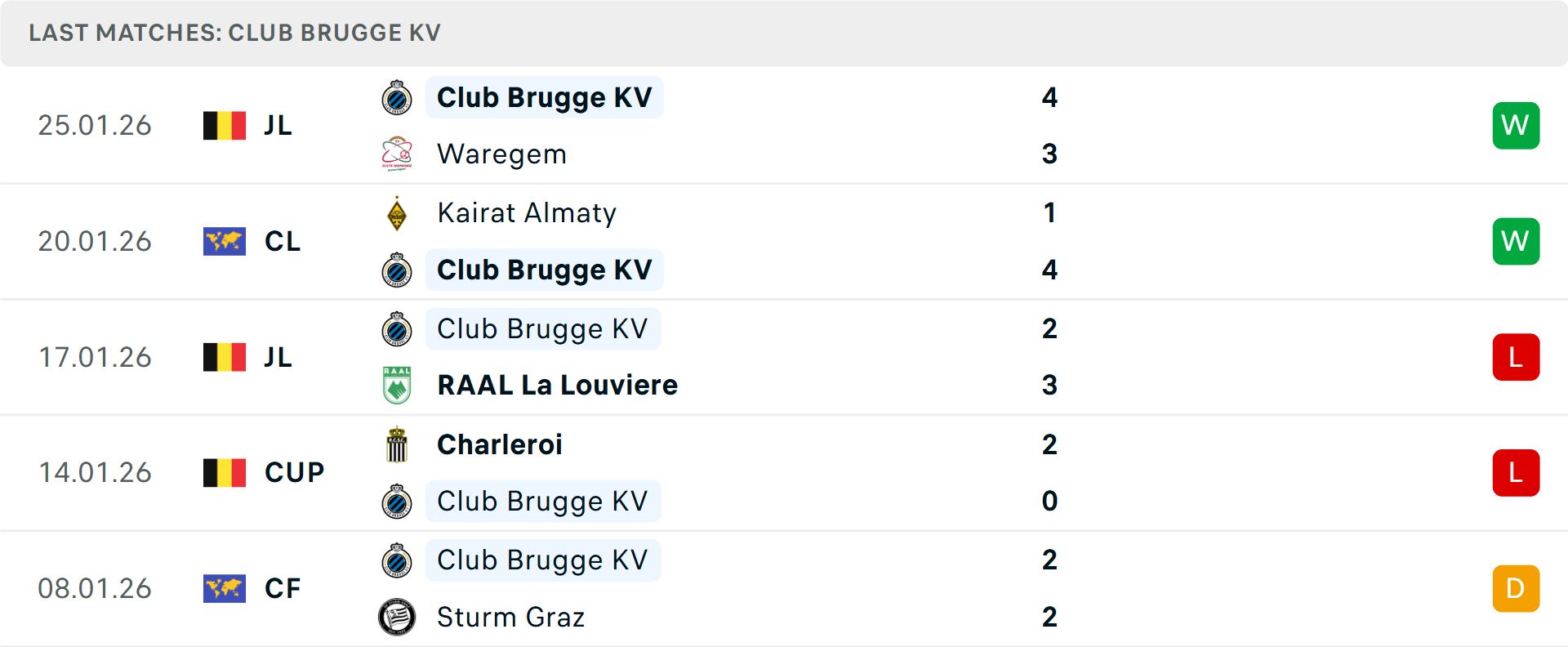The height and width of the screenshot is (647, 1568).
Task: Click the score 4 of Club Brugge
Action: pyautogui.click(x=1051, y=97)
